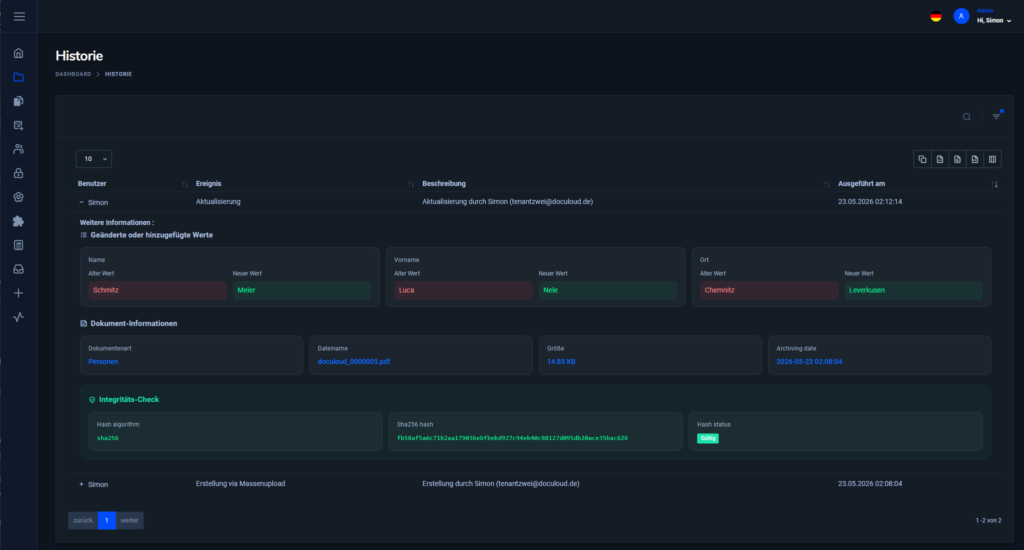Open the Hi, Simon user dropdown
This screenshot has width=1024, height=550.
994,20
